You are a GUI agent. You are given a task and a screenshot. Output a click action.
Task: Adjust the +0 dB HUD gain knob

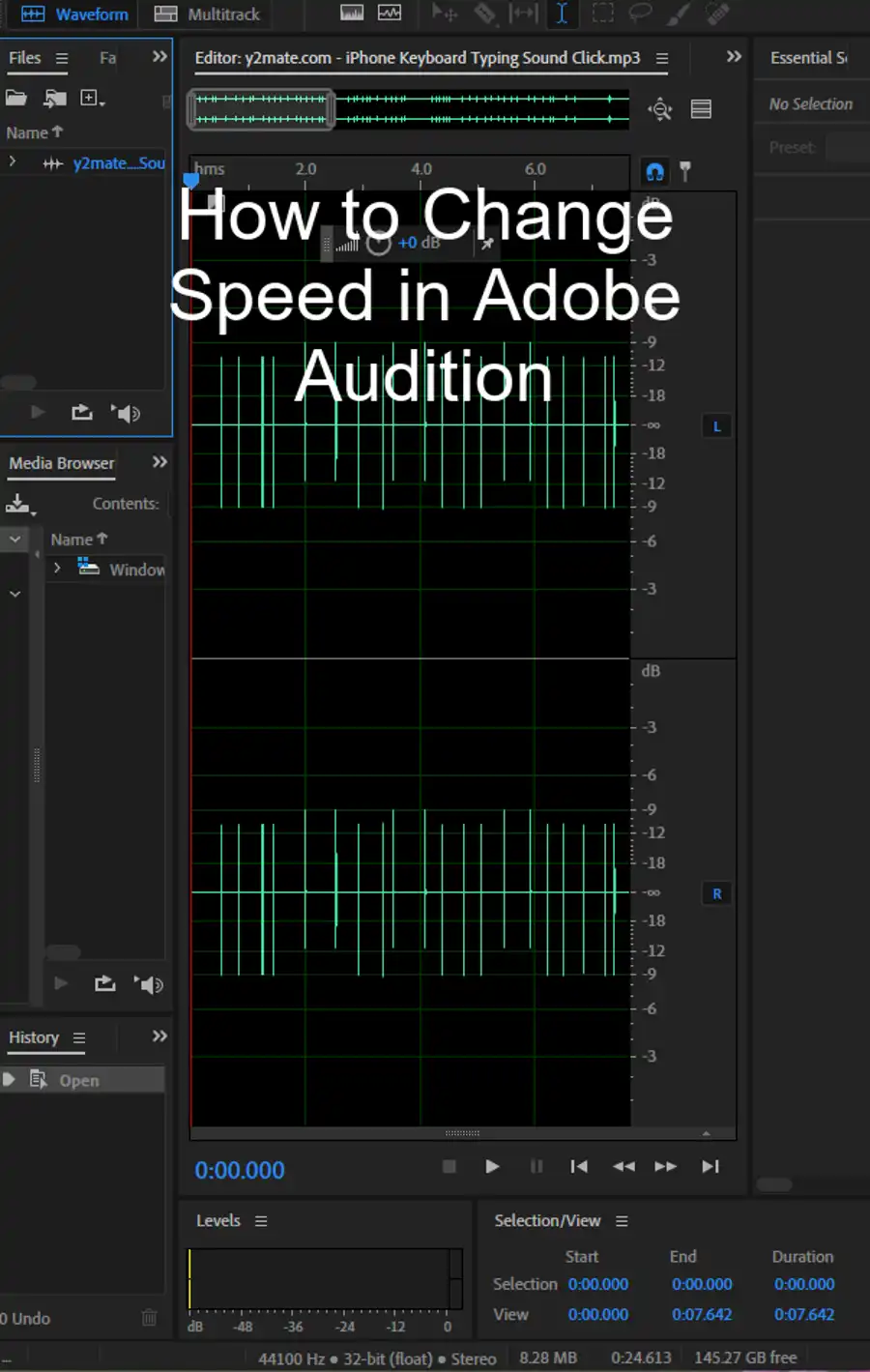point(379,244)
